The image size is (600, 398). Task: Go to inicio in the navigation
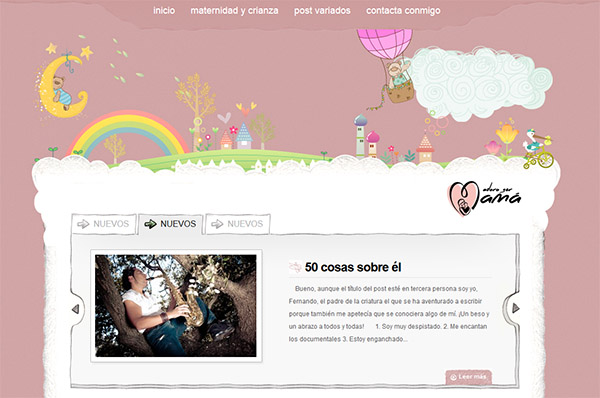click(164, 11)
